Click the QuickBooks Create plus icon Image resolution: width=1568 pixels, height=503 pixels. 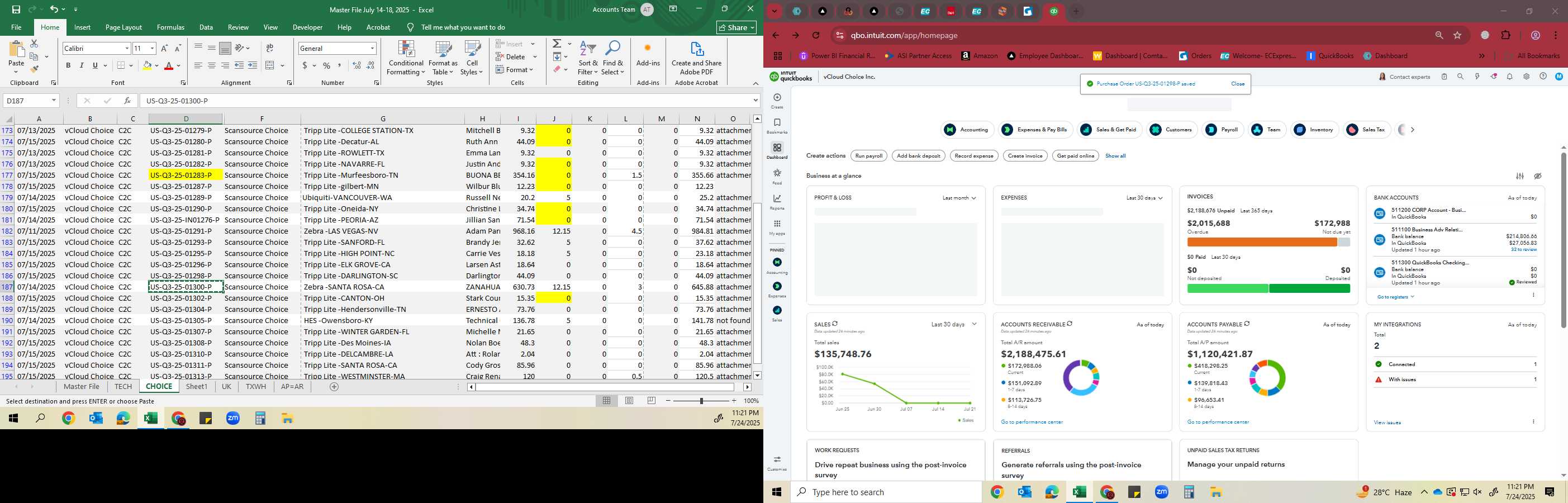777,98
